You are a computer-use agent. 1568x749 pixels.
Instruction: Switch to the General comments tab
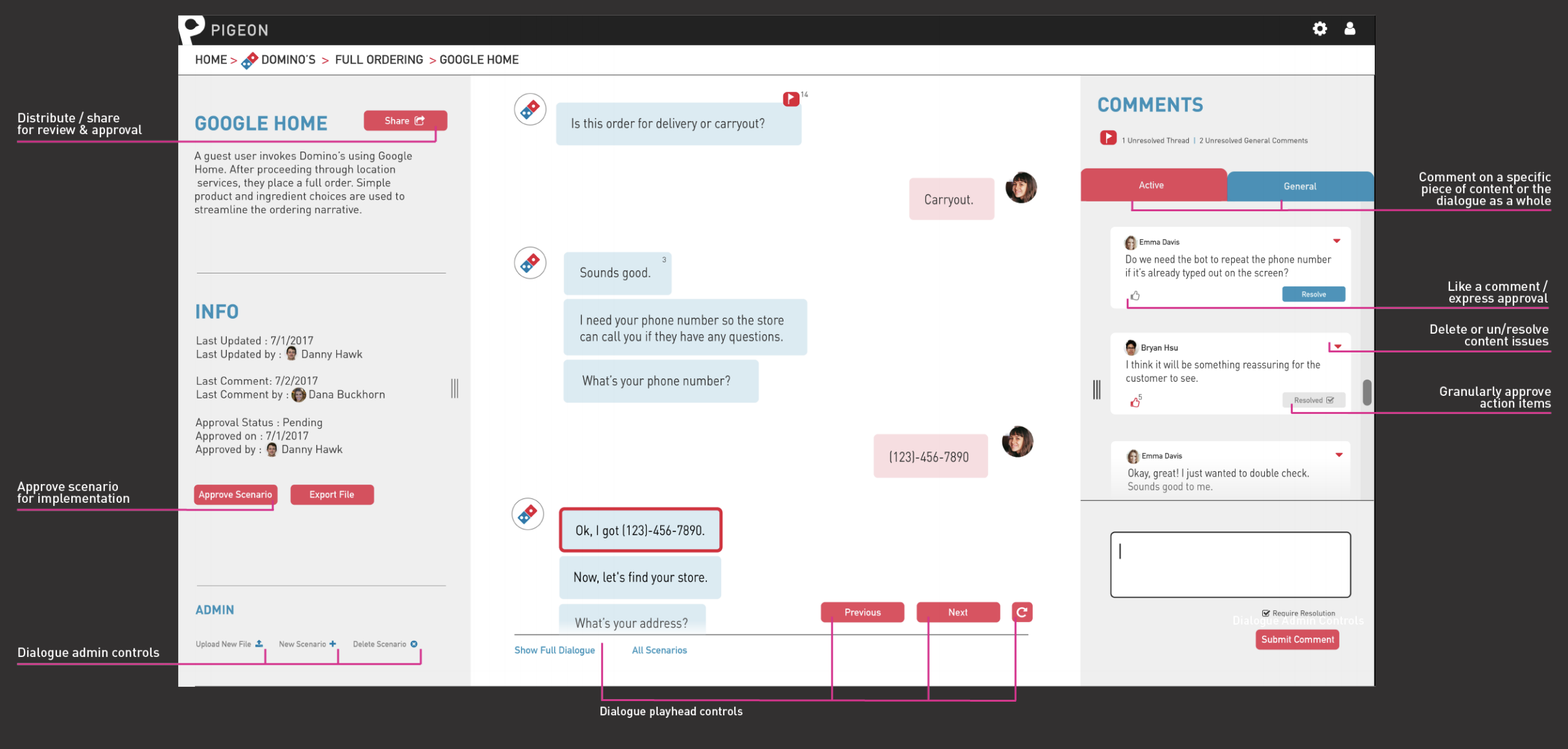tap(1300, 187)
